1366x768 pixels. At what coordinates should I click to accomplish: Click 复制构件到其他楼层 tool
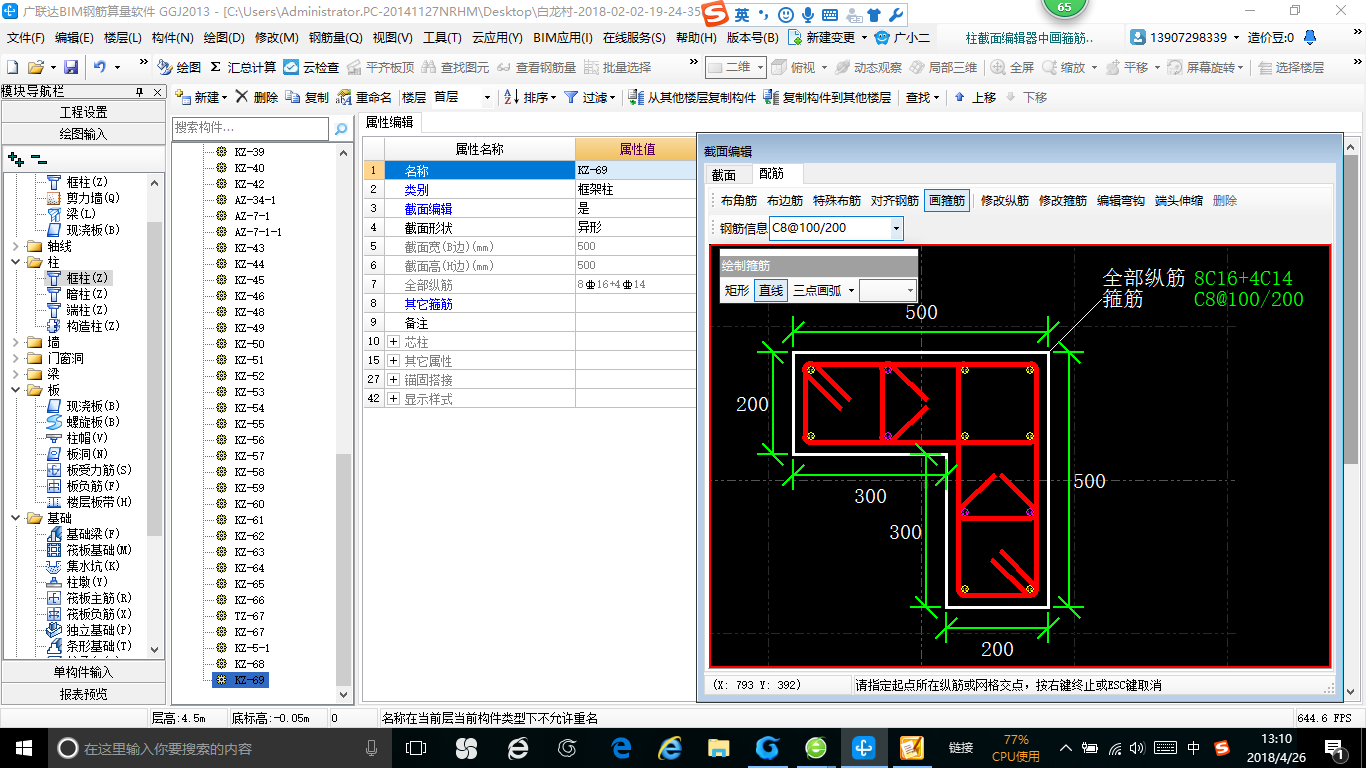tap(827, 97)
